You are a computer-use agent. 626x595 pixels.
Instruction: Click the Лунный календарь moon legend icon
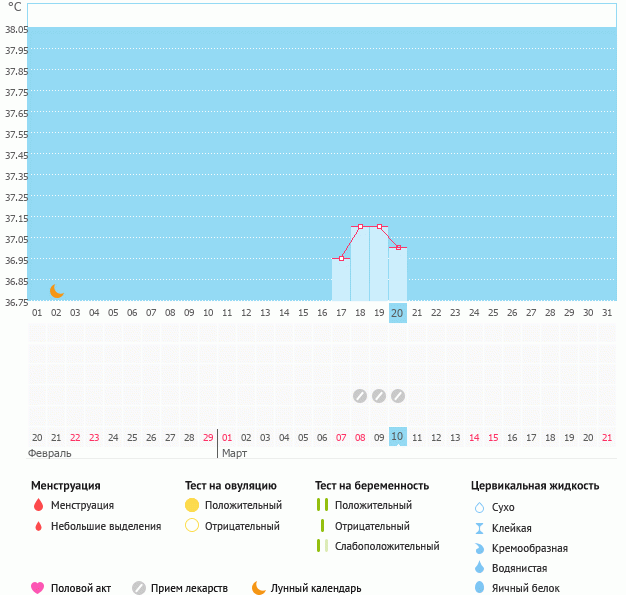click(x=259, y=588)
